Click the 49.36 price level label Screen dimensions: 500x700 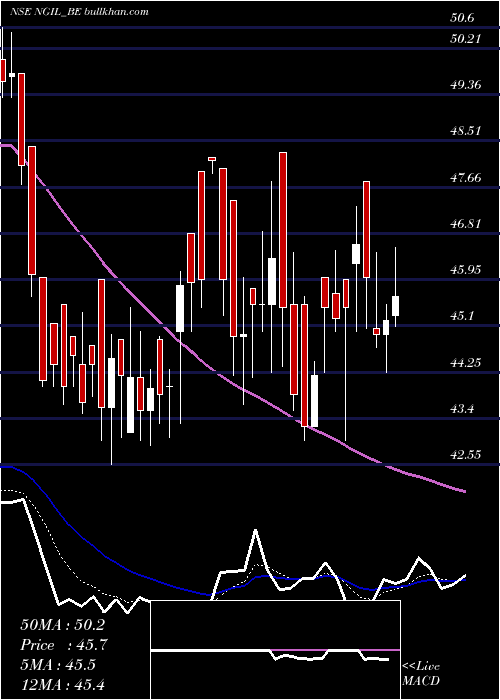click(466, 84)
